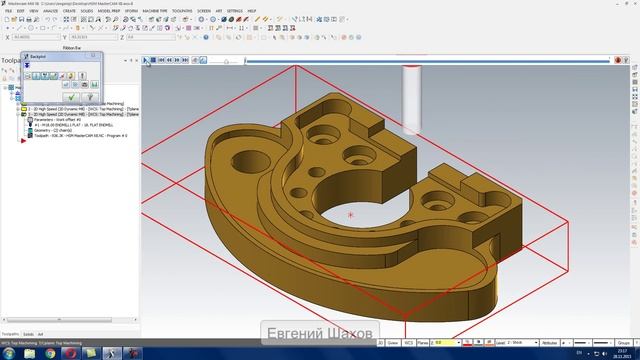Jump to previous stop in Backplot
640x360 pixels.
pyautogui.click(x=161, y=60)
